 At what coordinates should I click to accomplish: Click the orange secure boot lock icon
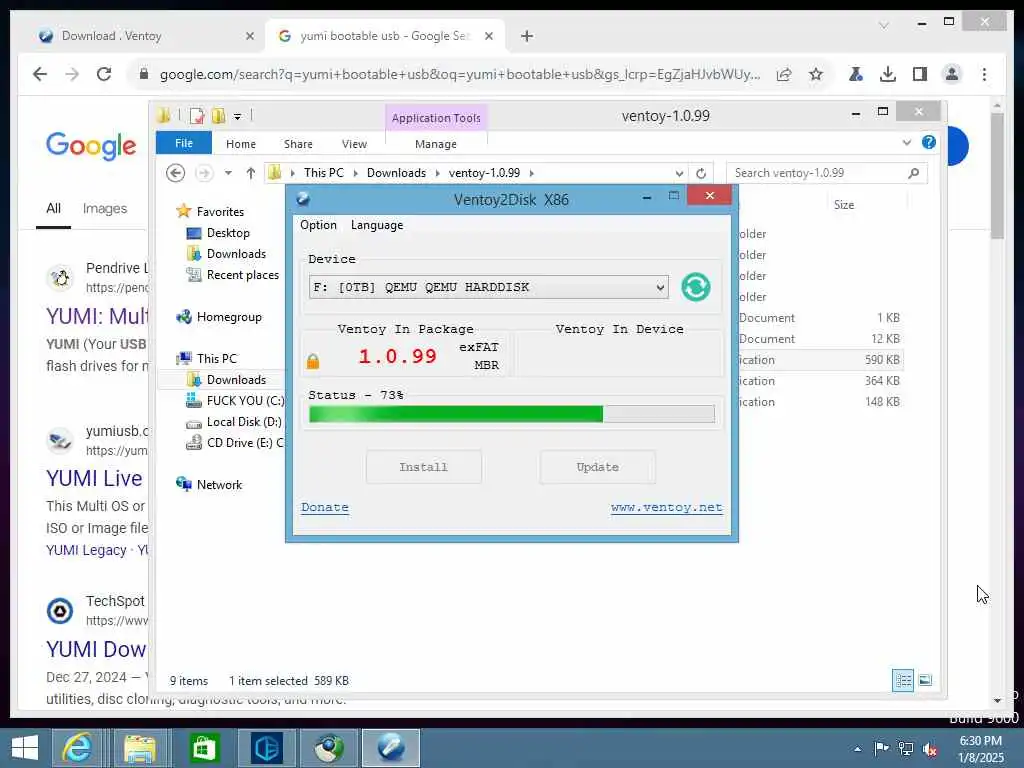pyautogui.click(x=313, y=361)
